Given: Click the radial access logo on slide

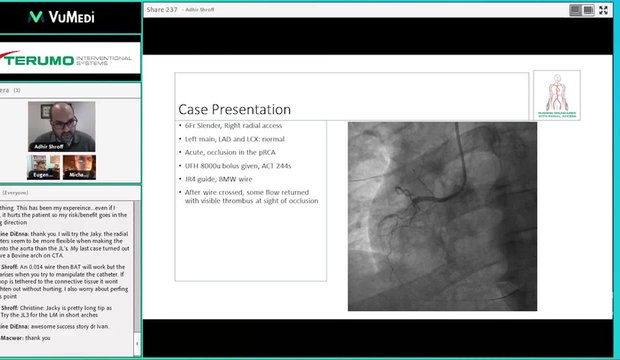Looking at the screenshot, I should (557, 95).
